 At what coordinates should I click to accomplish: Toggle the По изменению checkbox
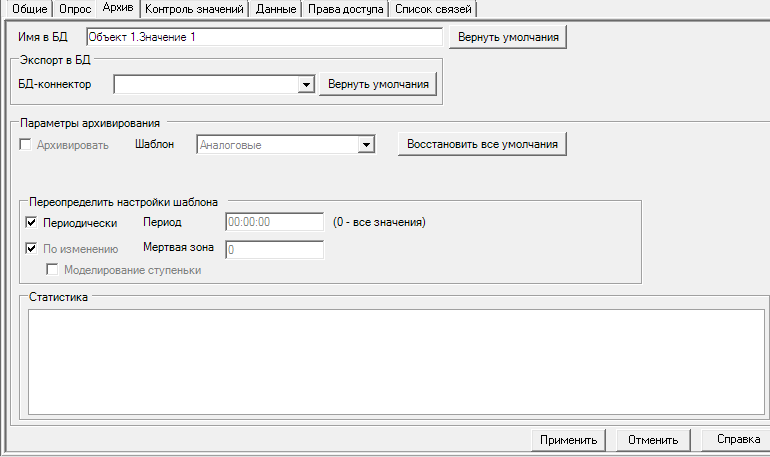point(31,248)
